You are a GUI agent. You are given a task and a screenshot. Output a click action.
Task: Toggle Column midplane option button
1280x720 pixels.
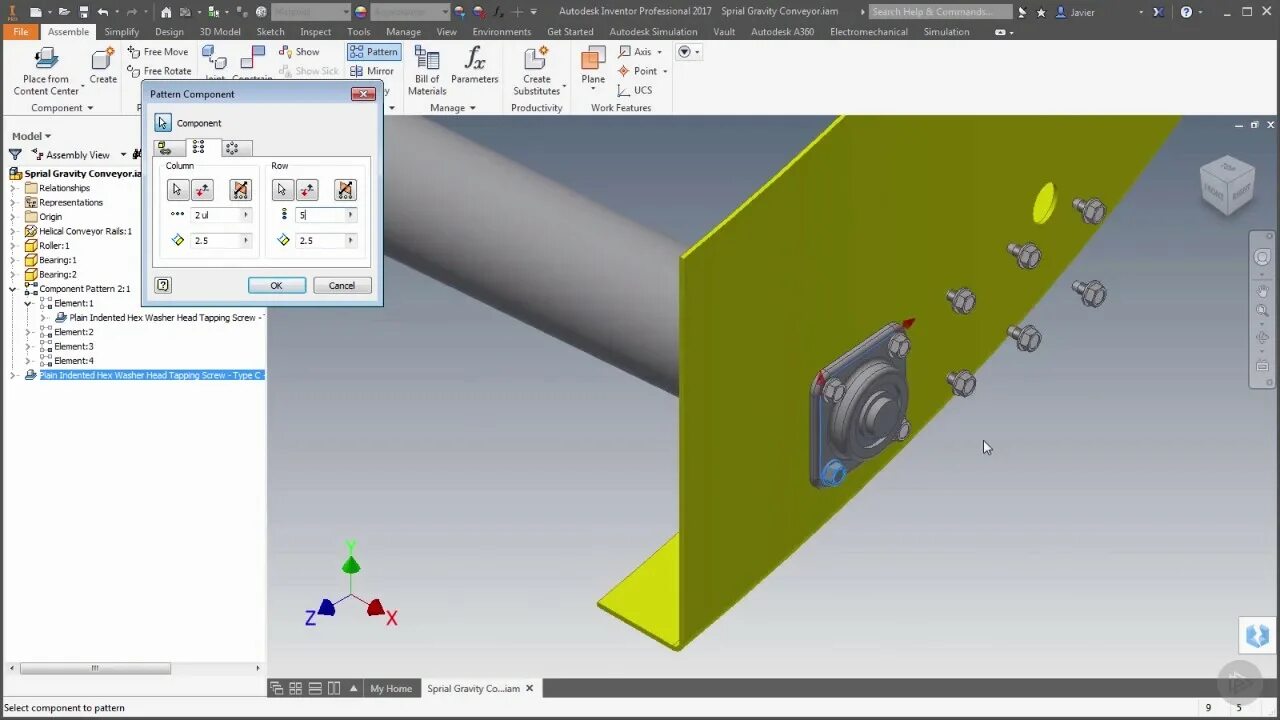click(240, 190)
